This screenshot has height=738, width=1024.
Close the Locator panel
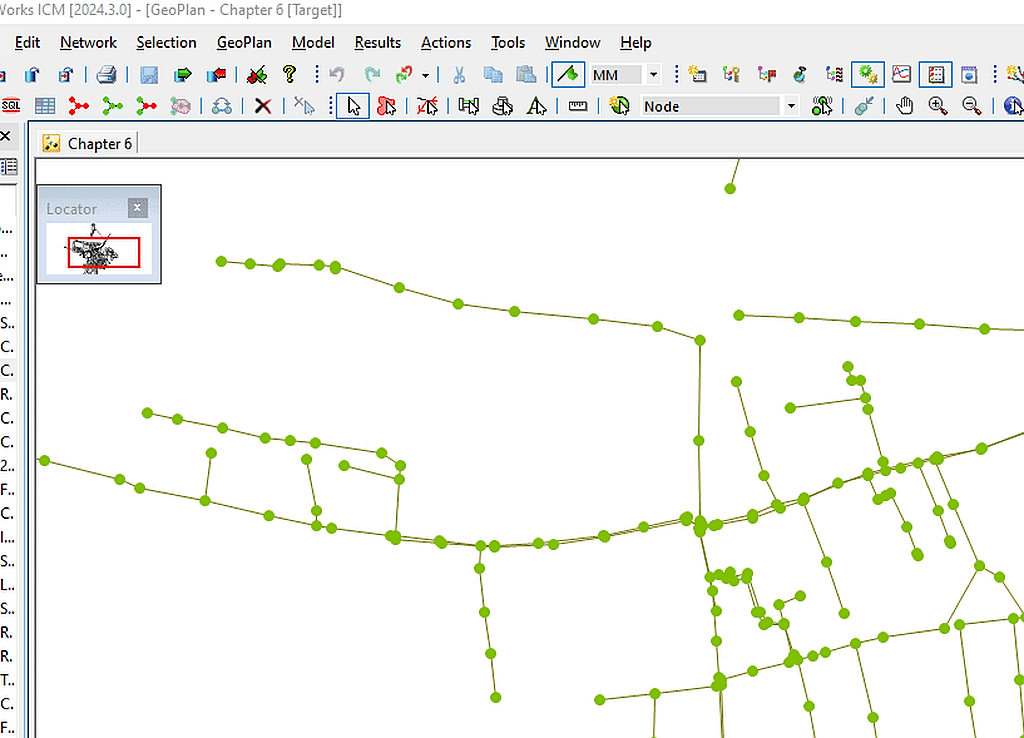coord(137,208)
